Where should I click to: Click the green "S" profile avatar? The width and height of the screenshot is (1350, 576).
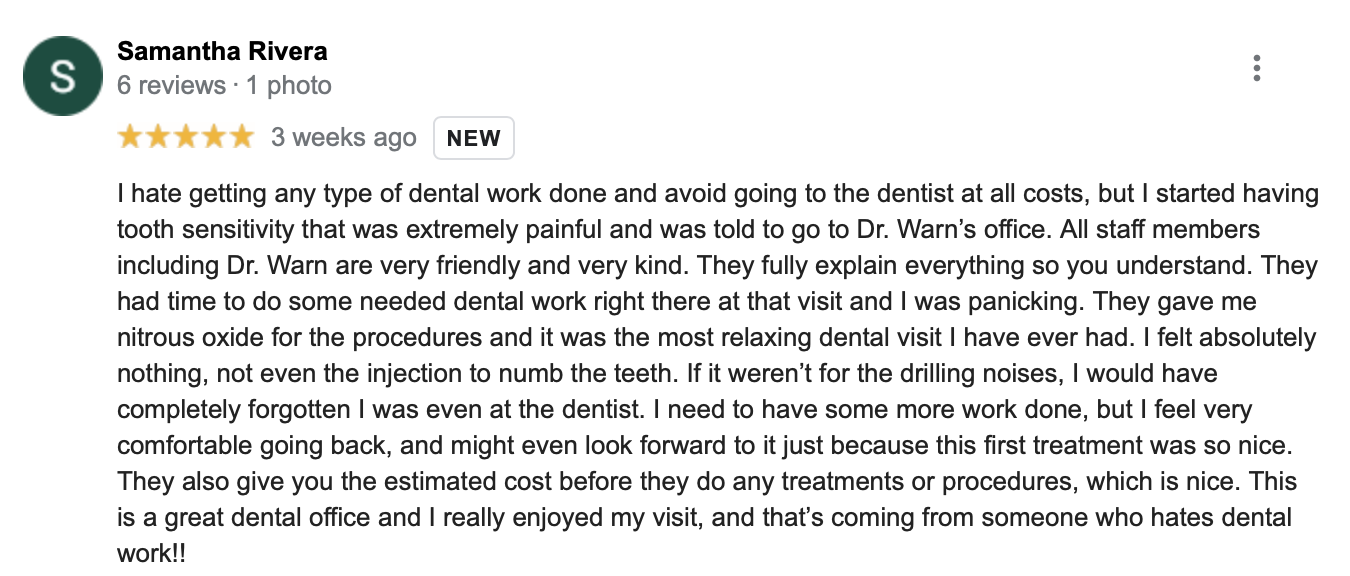point(62,76)
